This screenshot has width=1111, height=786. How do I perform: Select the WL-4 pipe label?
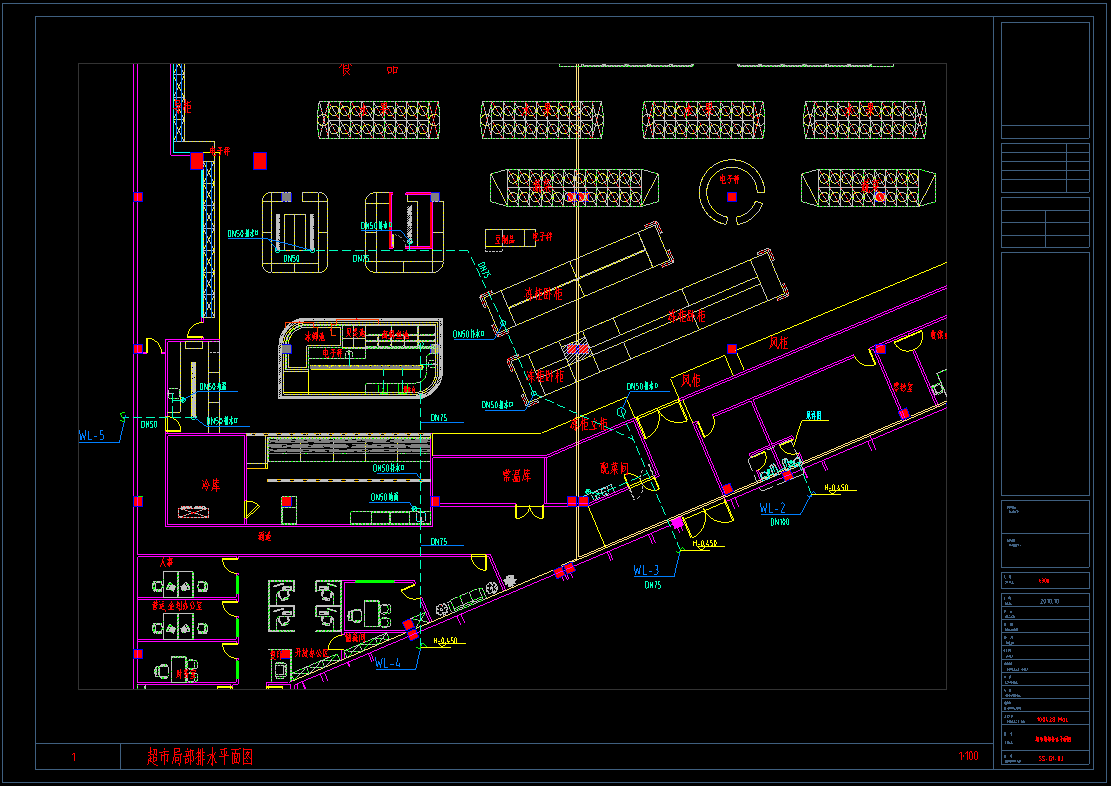(388, 663)
